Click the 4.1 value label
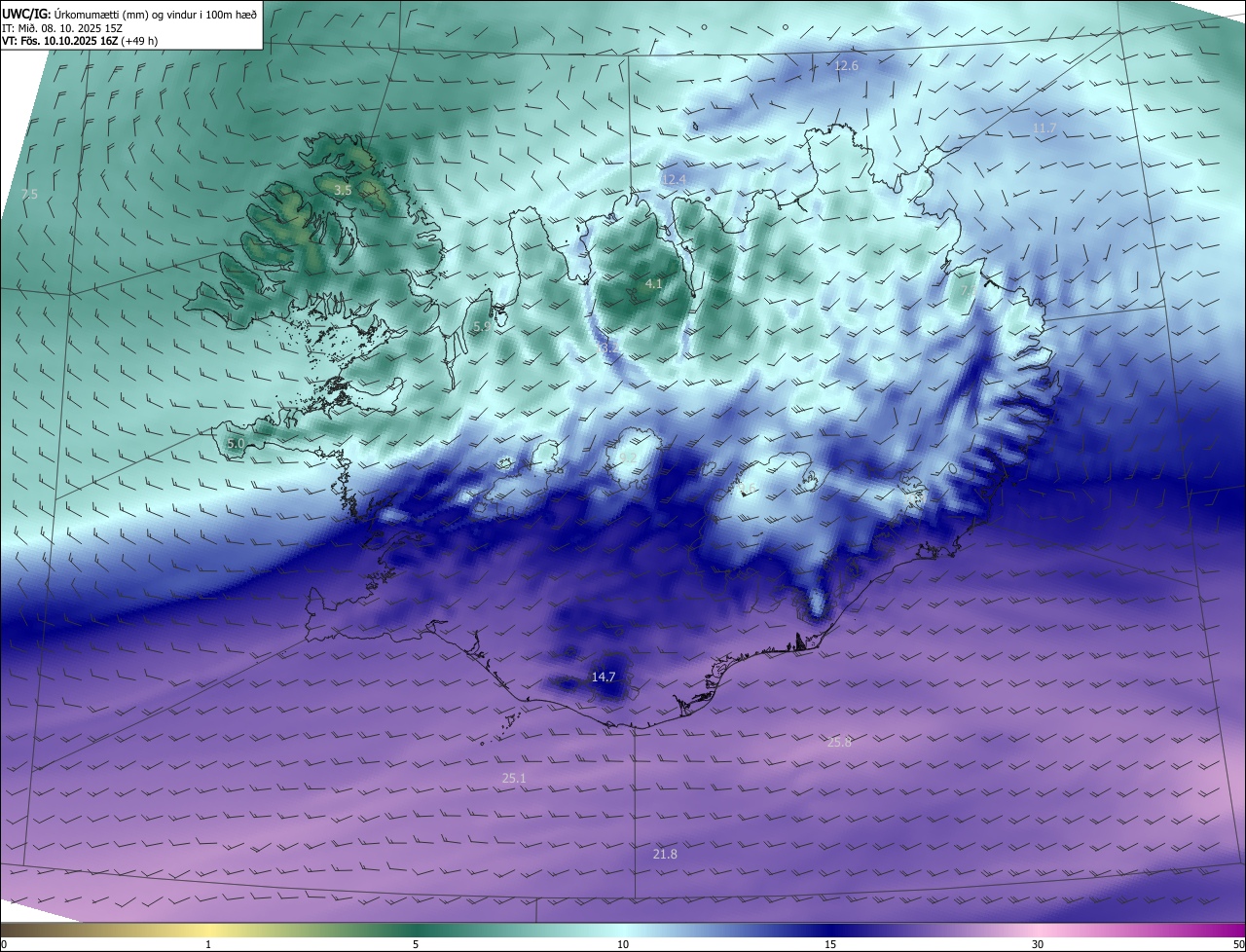Screen dimensions: 1246x952 [x=653, y=284]
